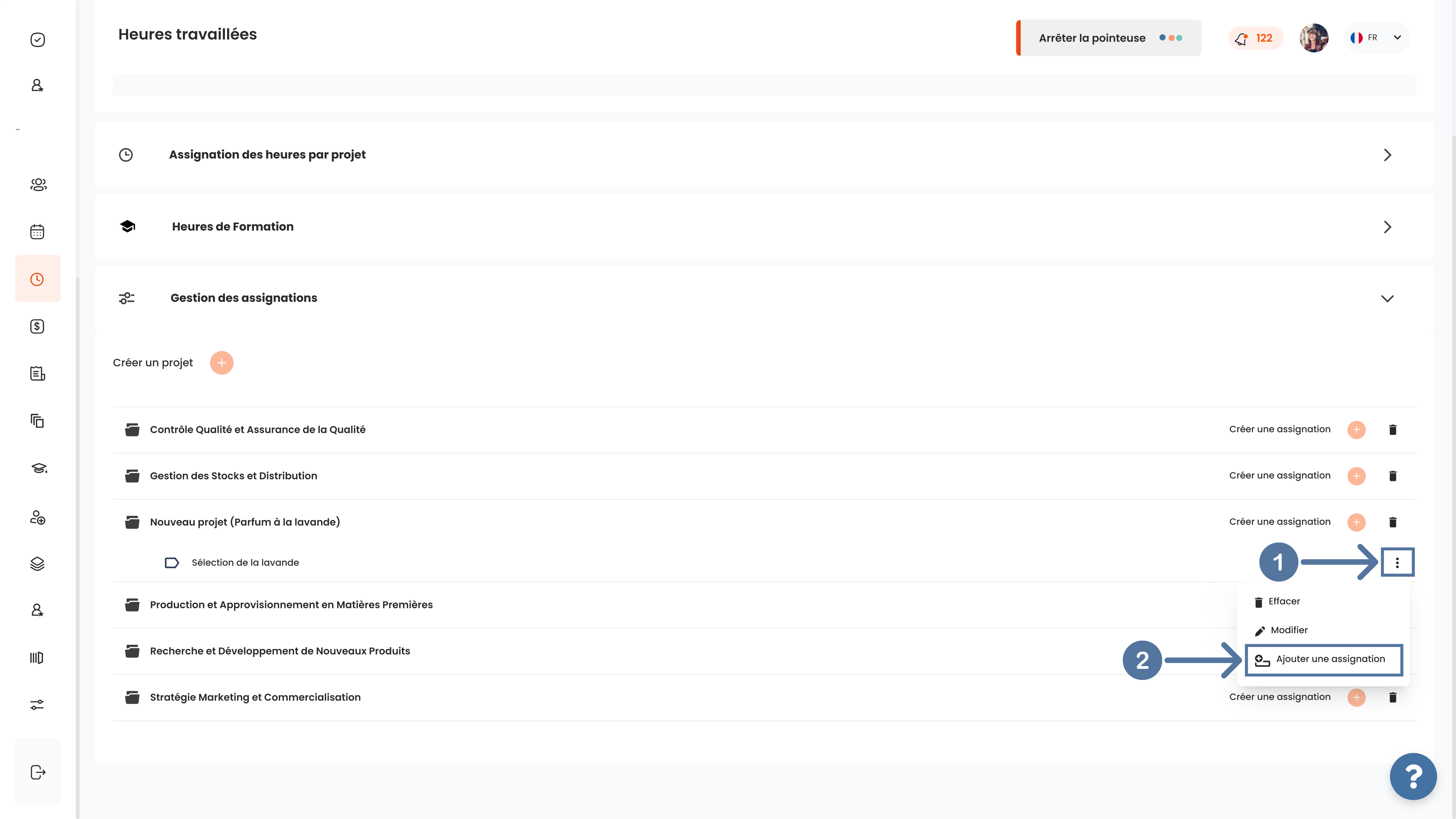Click Arrêter la pointeuse button
Image resolution: width=1456 pixels, height=819 pixels.
click(1109, 38)
